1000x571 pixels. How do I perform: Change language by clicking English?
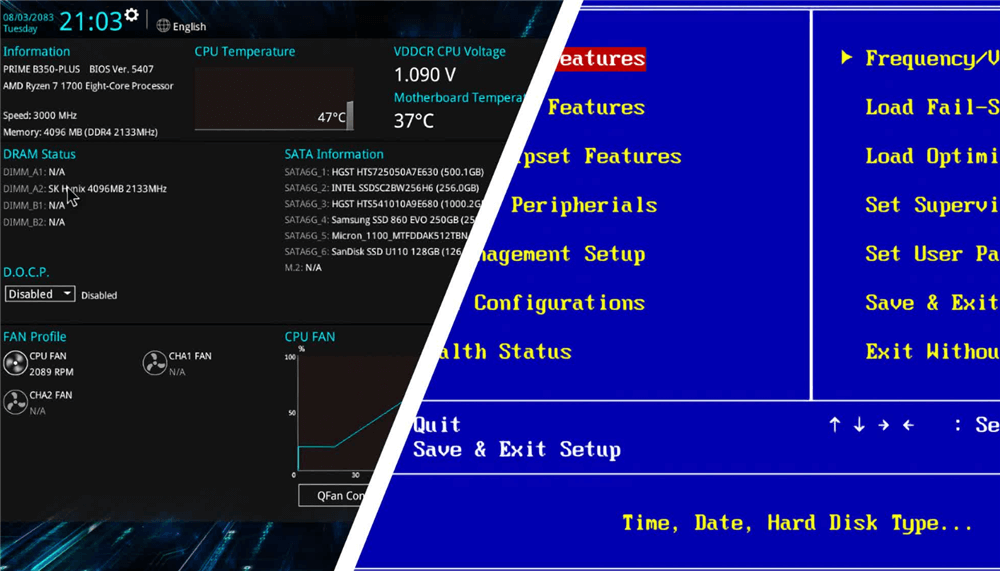189,27
